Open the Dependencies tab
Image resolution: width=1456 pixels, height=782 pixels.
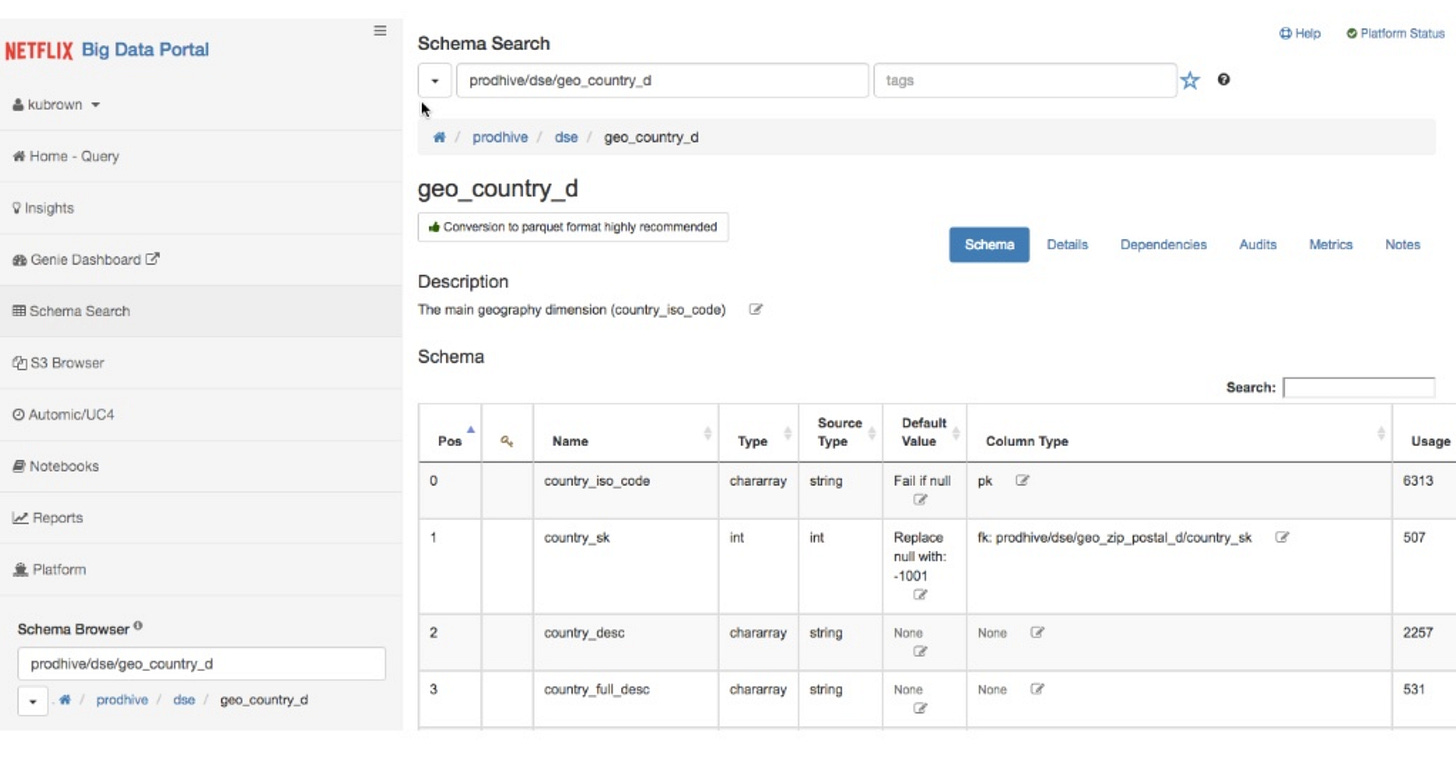point(1163,245)
